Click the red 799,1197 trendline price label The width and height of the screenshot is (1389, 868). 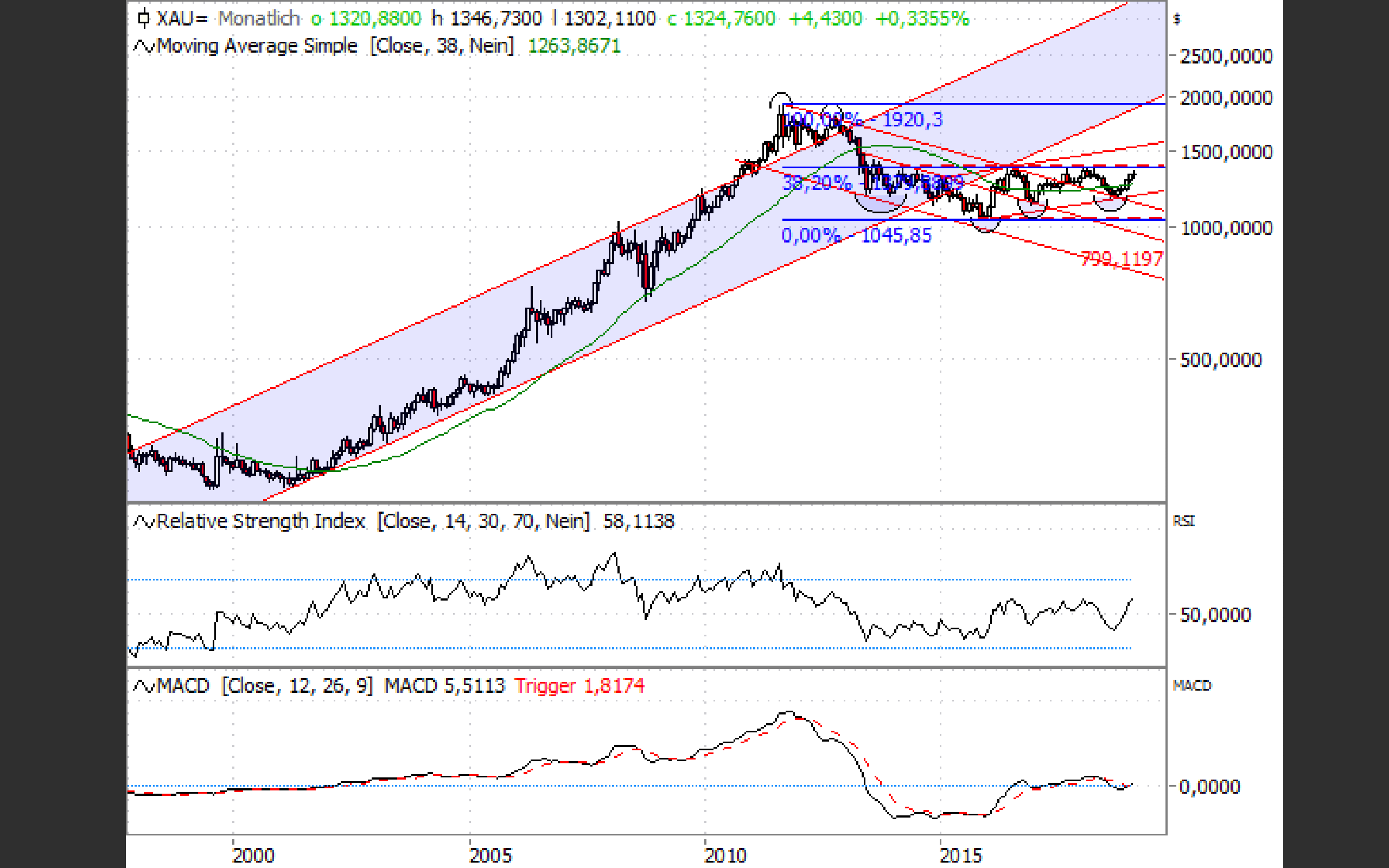(x=1122, y=259)
